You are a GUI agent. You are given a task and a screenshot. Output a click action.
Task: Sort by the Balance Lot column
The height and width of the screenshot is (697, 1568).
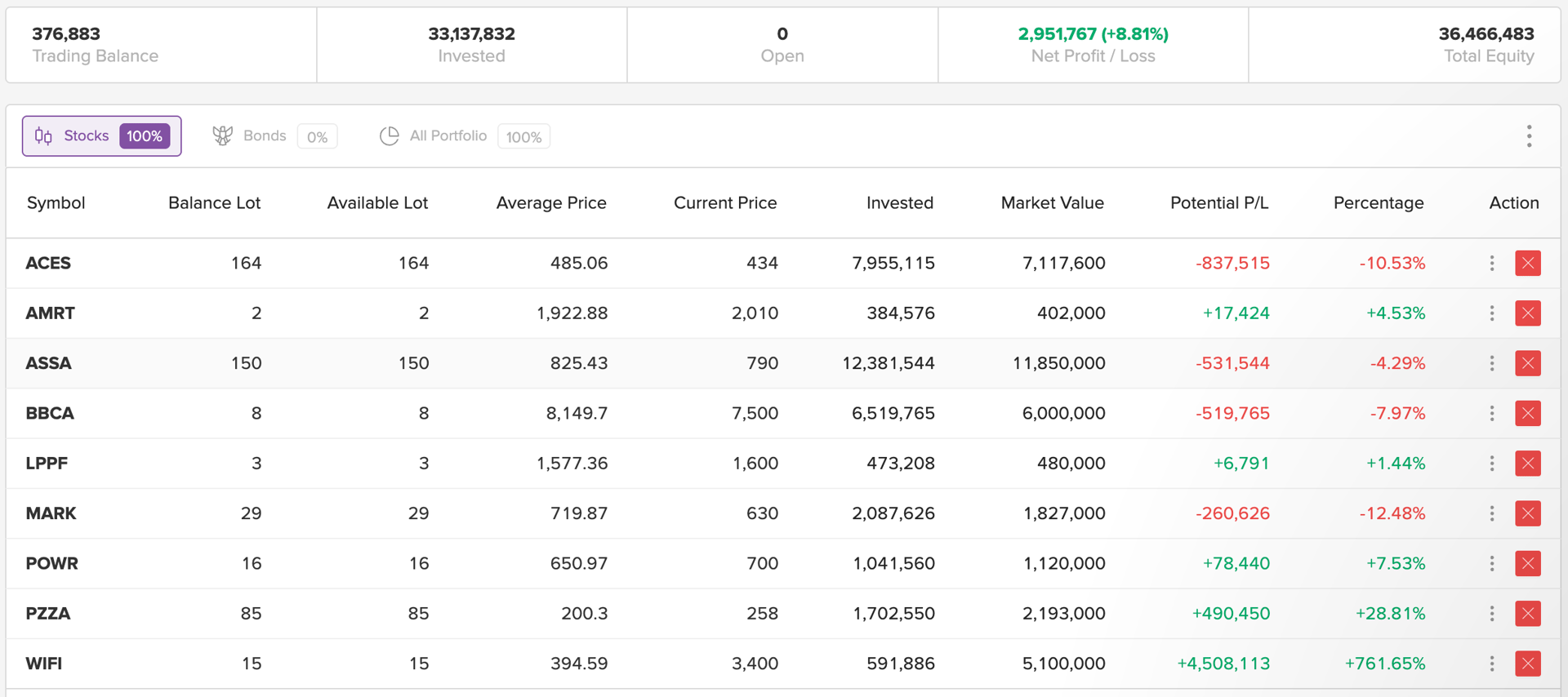pos(214,203)
